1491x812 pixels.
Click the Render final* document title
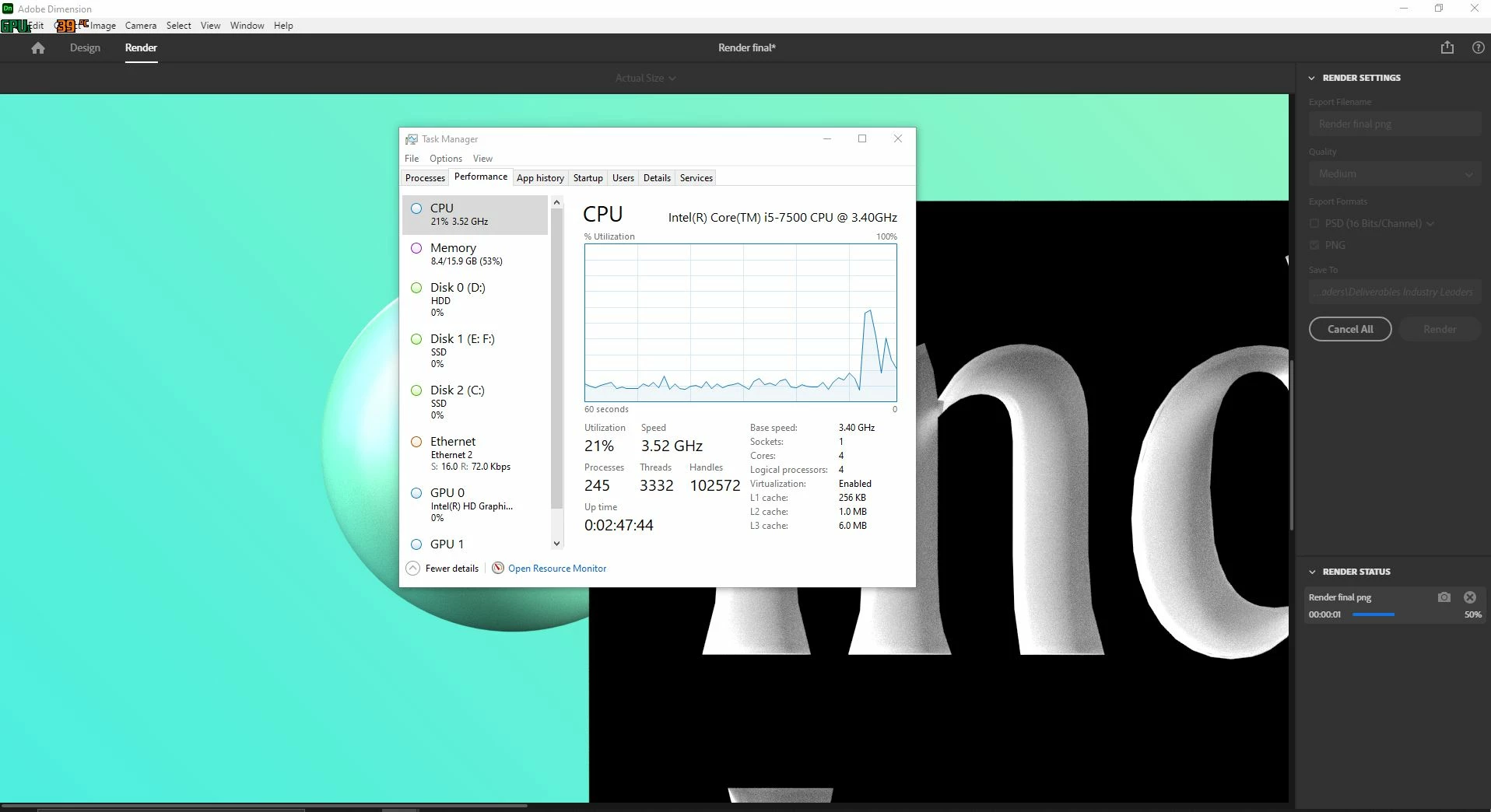pyautogui.click(x=746, y=47)
